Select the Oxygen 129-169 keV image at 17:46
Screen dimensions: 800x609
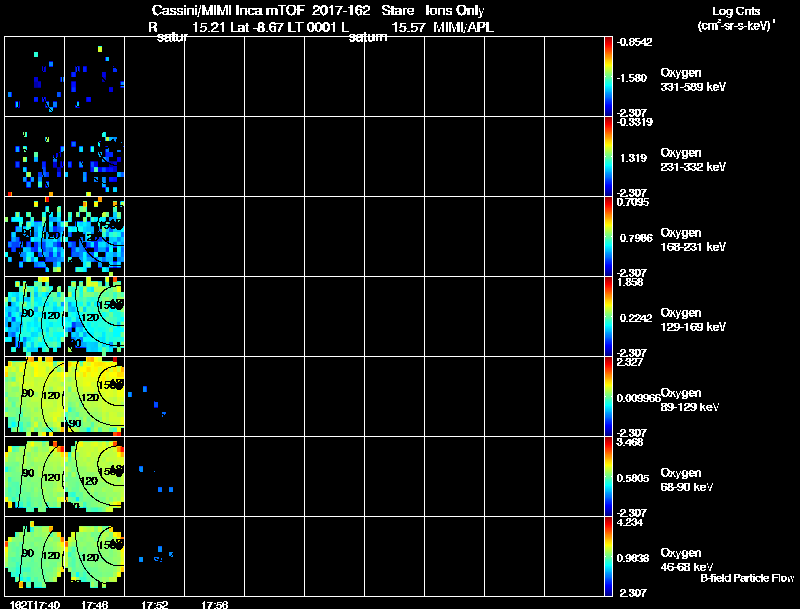94,317
